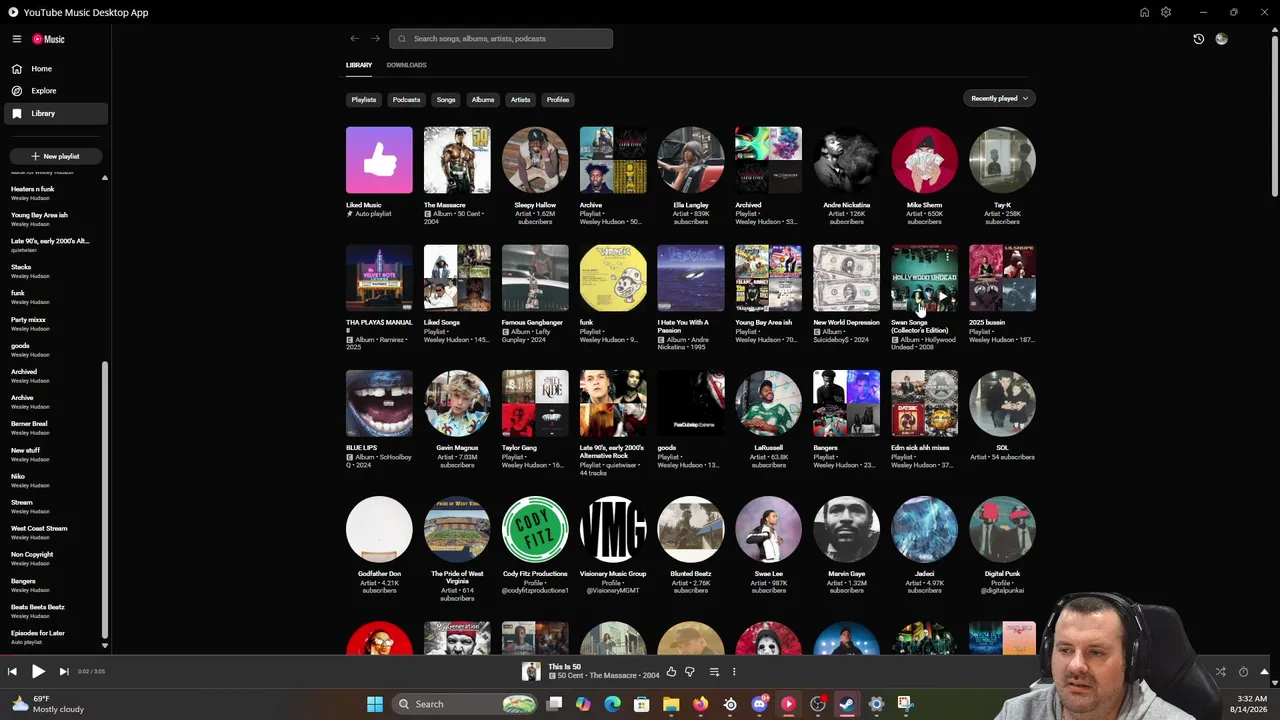Switch to the Downloads tab
Image resolution: width=1280 pixels, height=720 pixels.
[406, 65]
